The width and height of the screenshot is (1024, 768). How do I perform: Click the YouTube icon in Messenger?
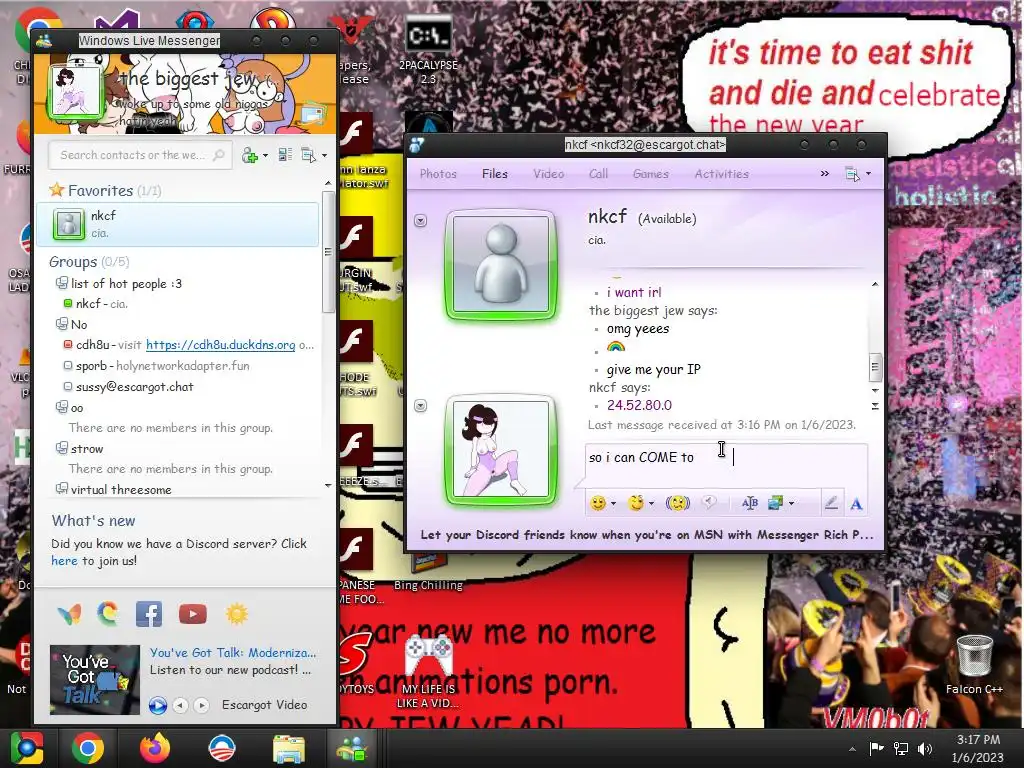pos(193,614)
